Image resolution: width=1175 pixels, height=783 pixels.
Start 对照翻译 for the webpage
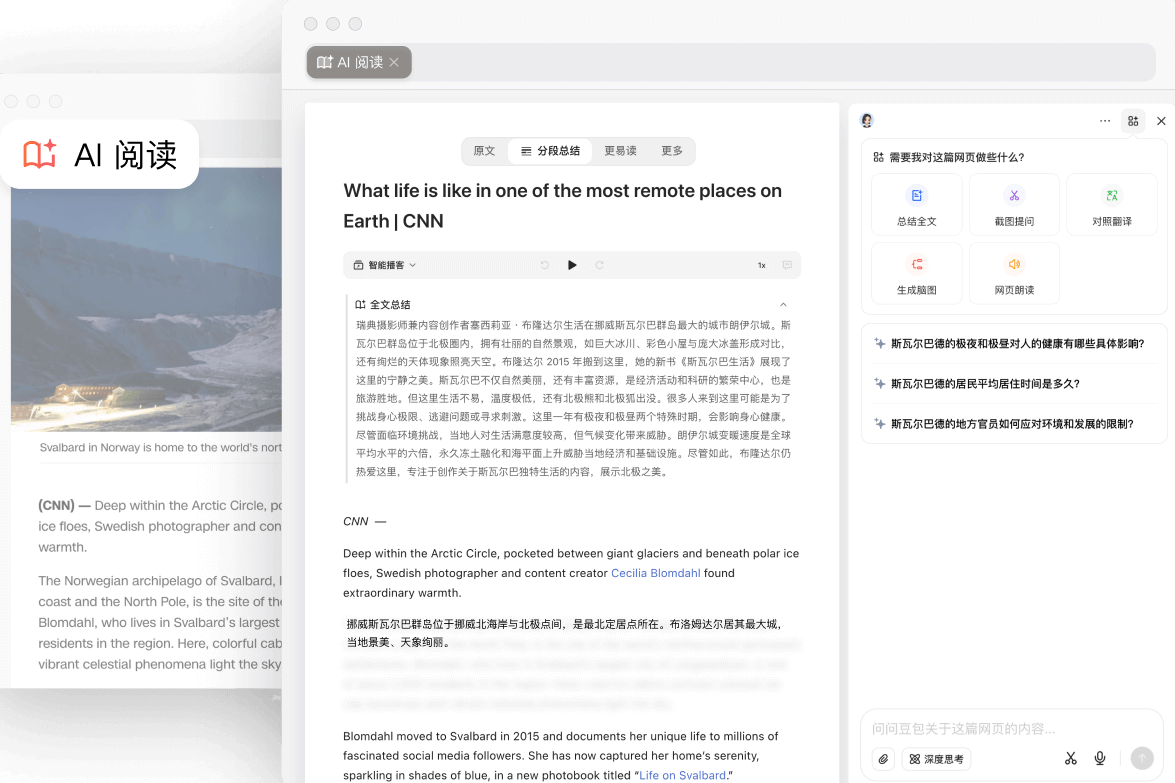click(1111, 204)
